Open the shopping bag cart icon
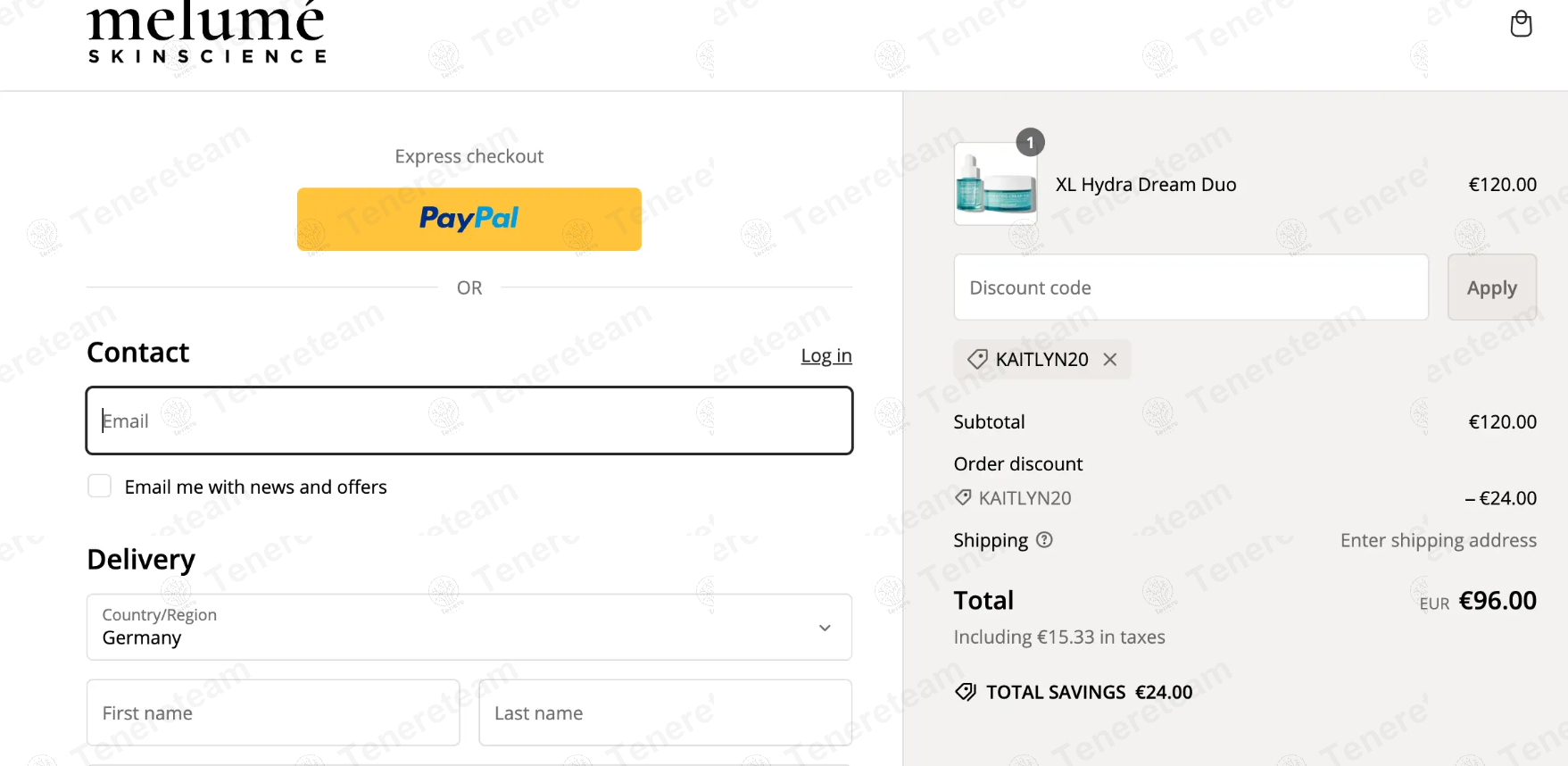The image size is (1568, 766). (1521, 24)
